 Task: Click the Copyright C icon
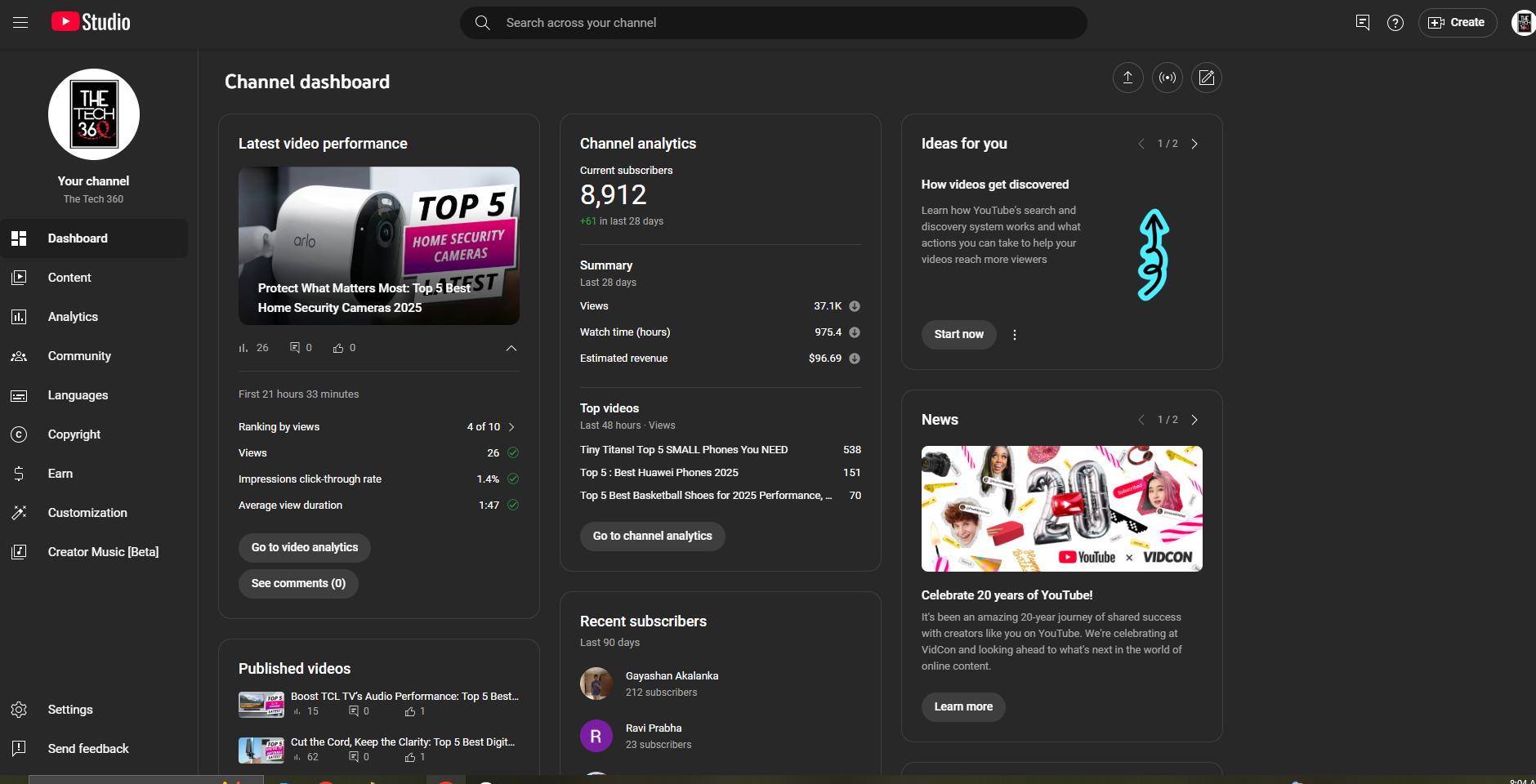(x=19, y=434)
